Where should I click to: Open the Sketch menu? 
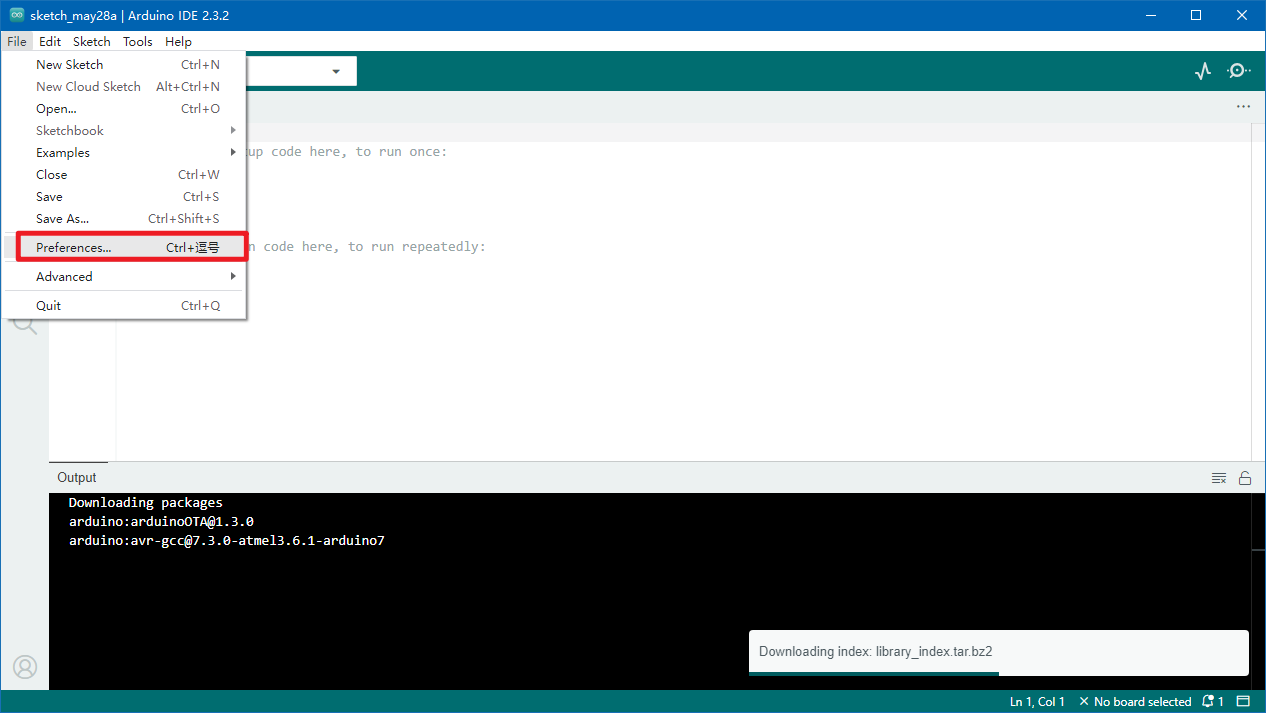pos(92,42)
